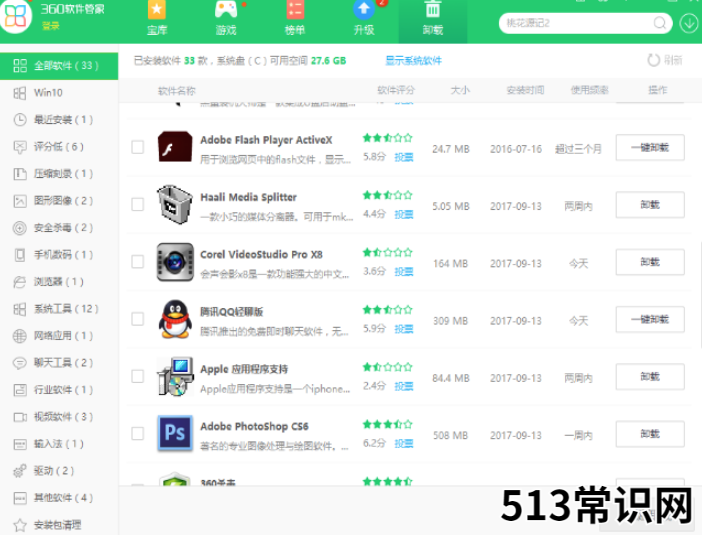
Task: Click the 登录 login link
Action: click(51, 26)
